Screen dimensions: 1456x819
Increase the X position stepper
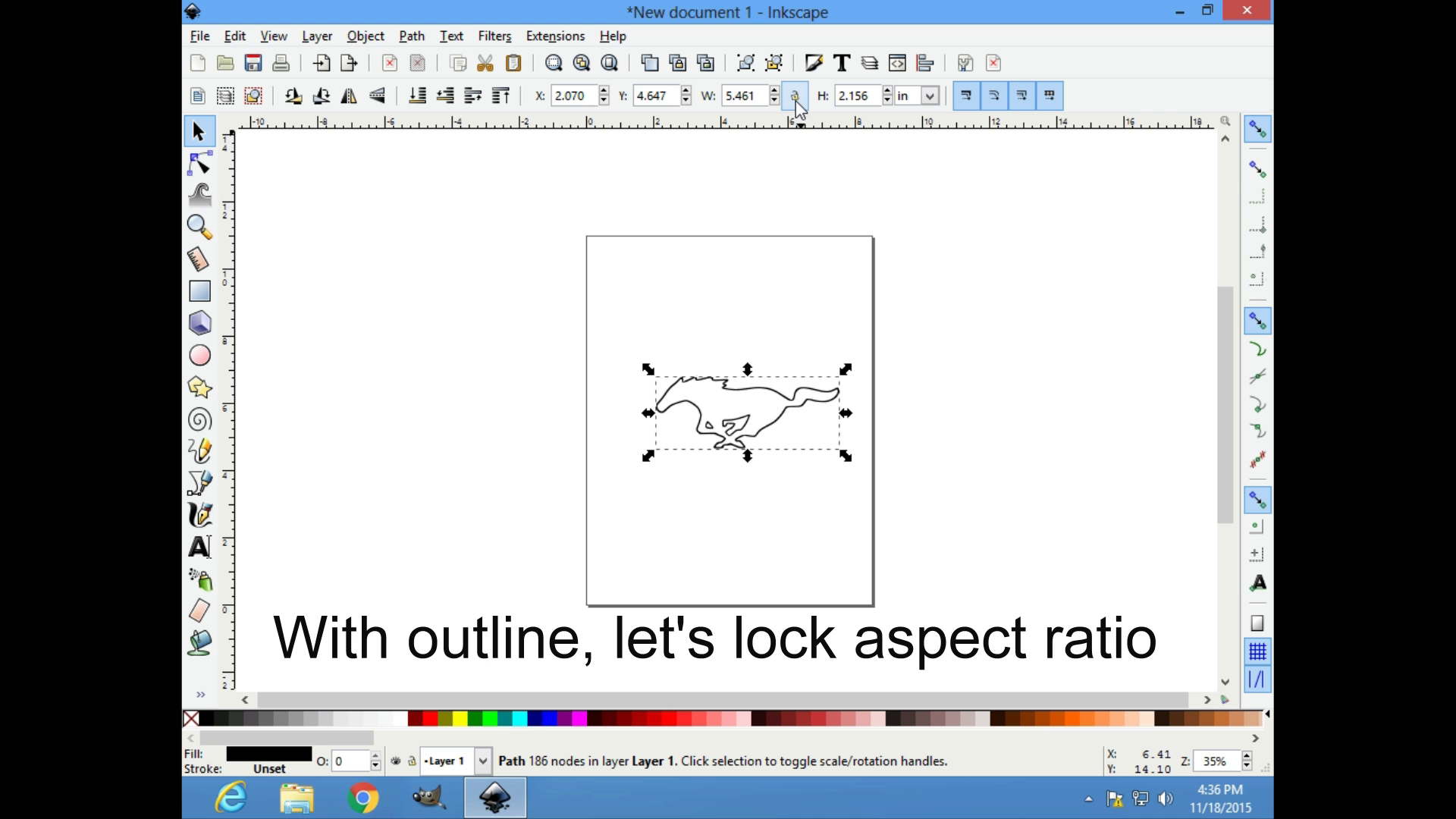(604, 90)
